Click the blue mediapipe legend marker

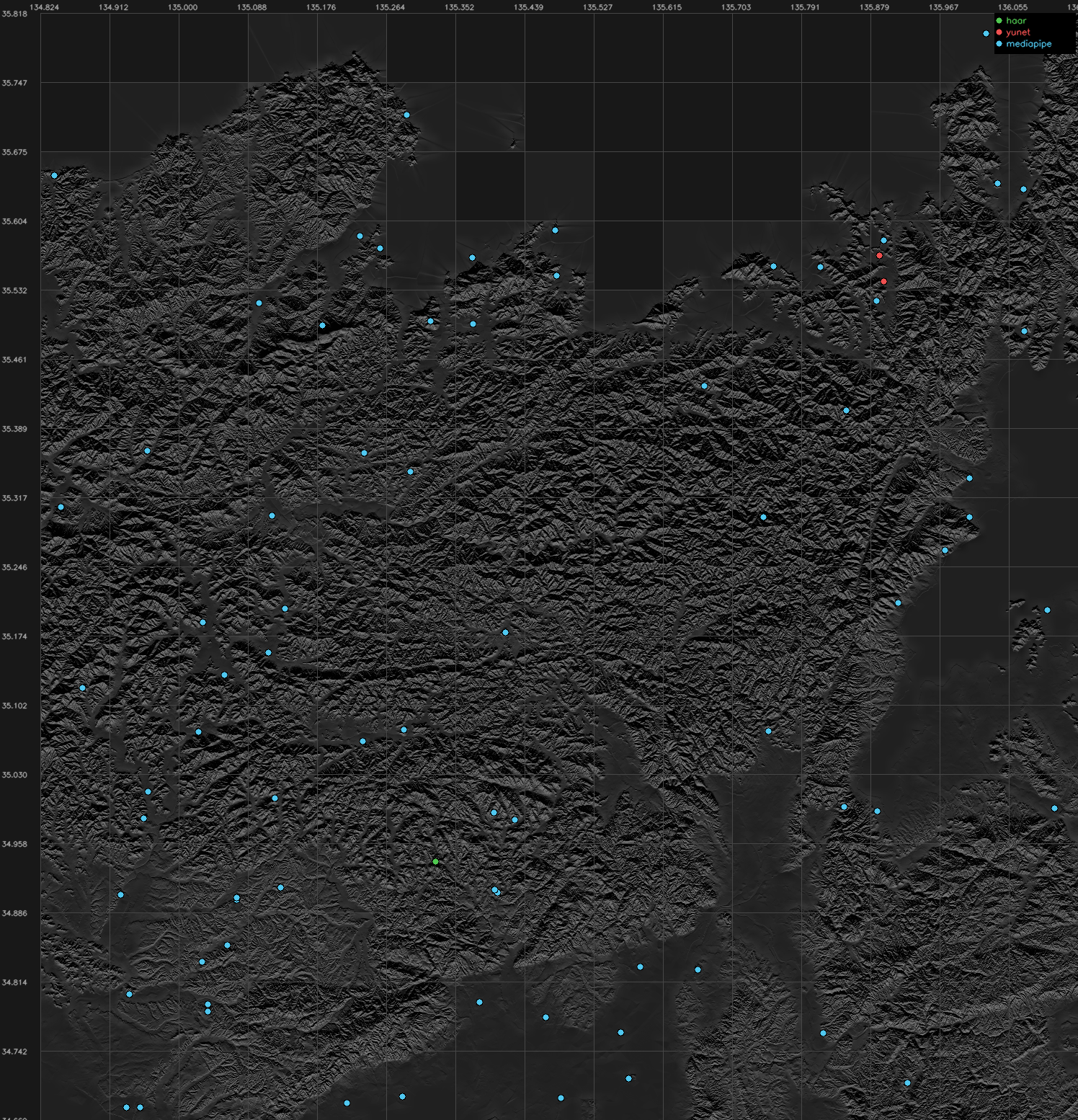[x=999, y=44]
